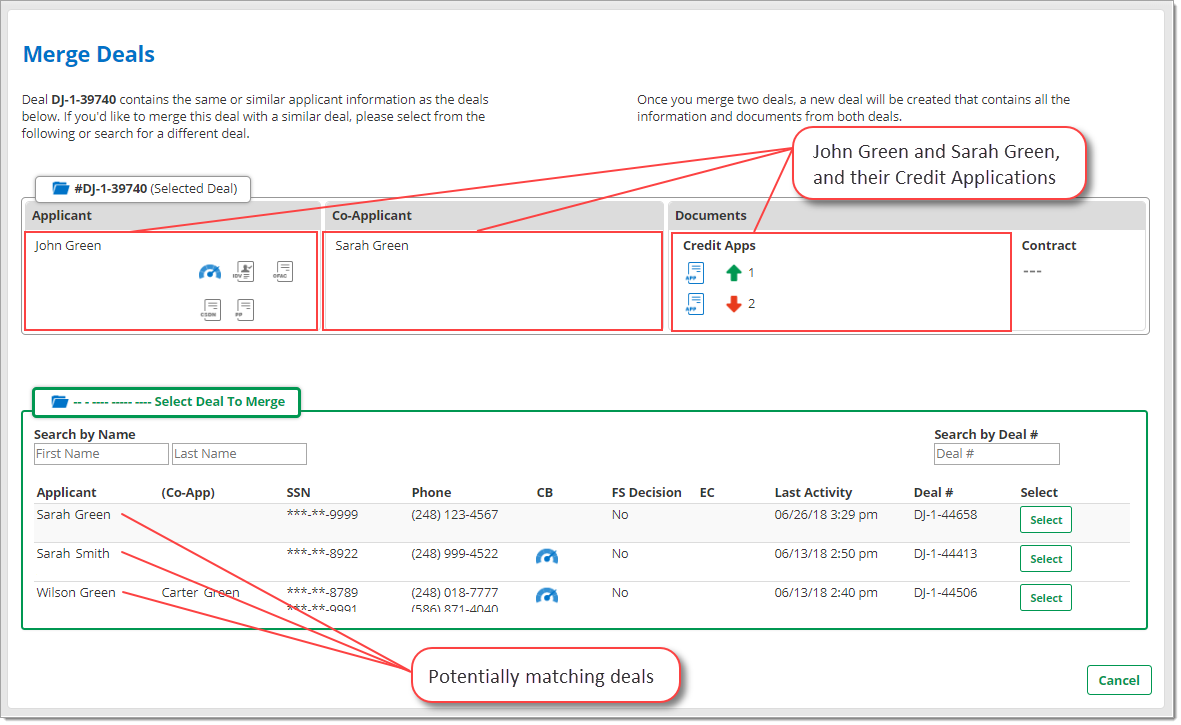
Task: Select deal DJ-1-44658 to merge
Action: [1045, 520]
